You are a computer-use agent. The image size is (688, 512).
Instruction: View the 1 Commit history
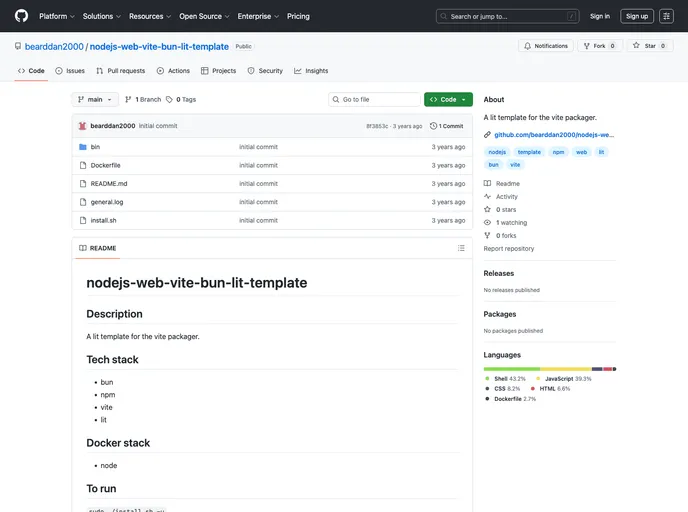447,126
